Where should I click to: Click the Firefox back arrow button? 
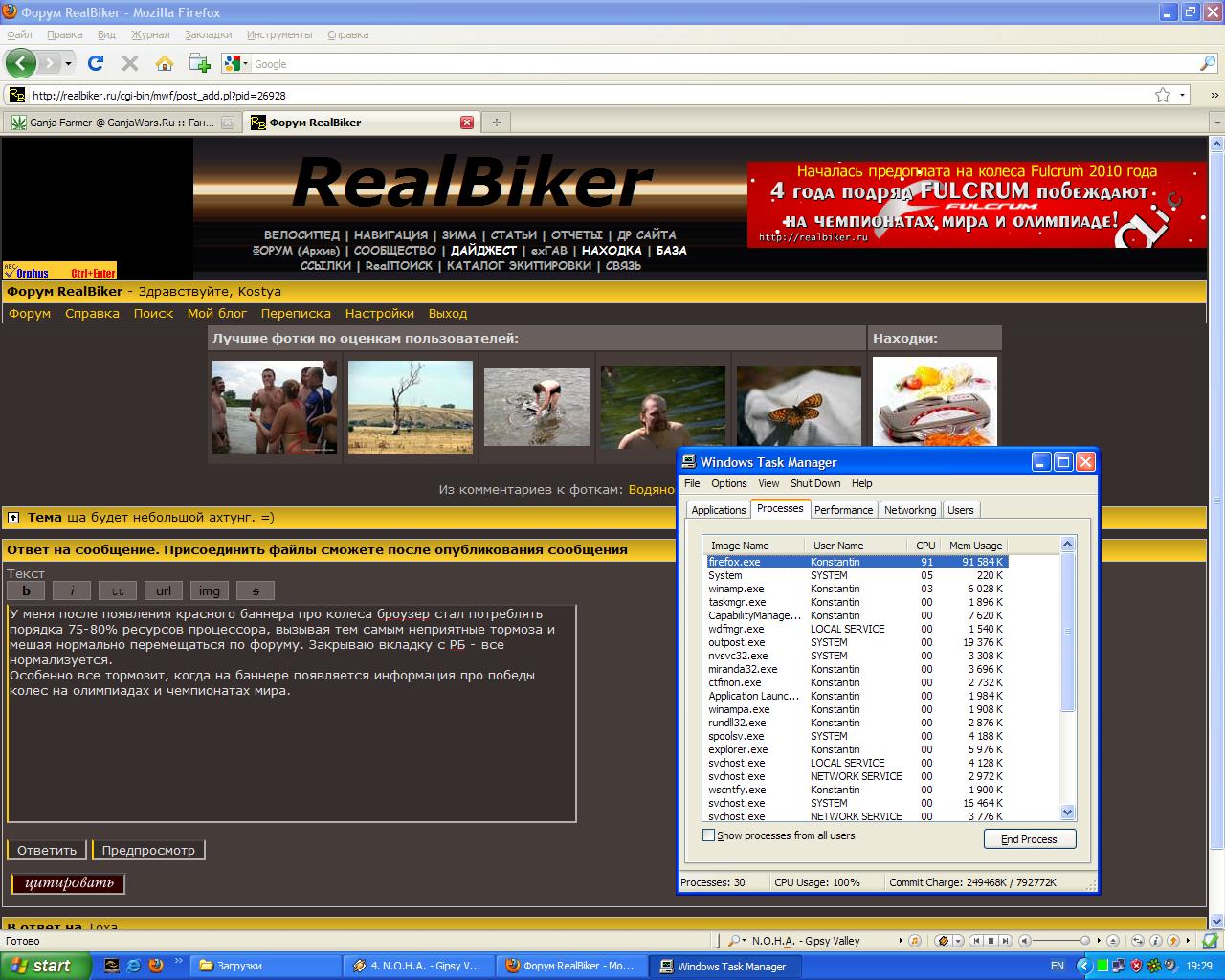(x=21, y=63)
